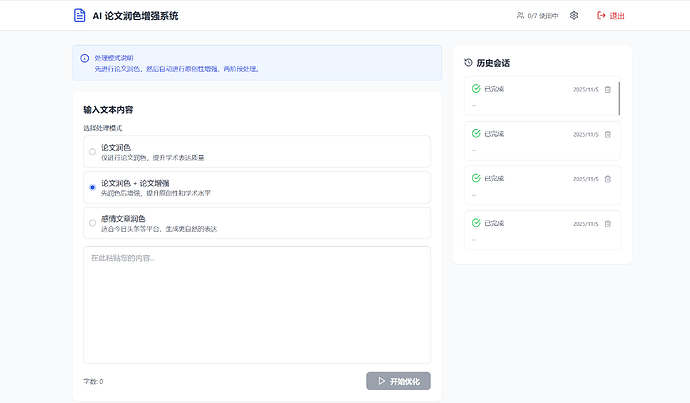Click the info icon in 处理模式说明 banner
This screenshot has height=403, width=690.
[84, 58]
